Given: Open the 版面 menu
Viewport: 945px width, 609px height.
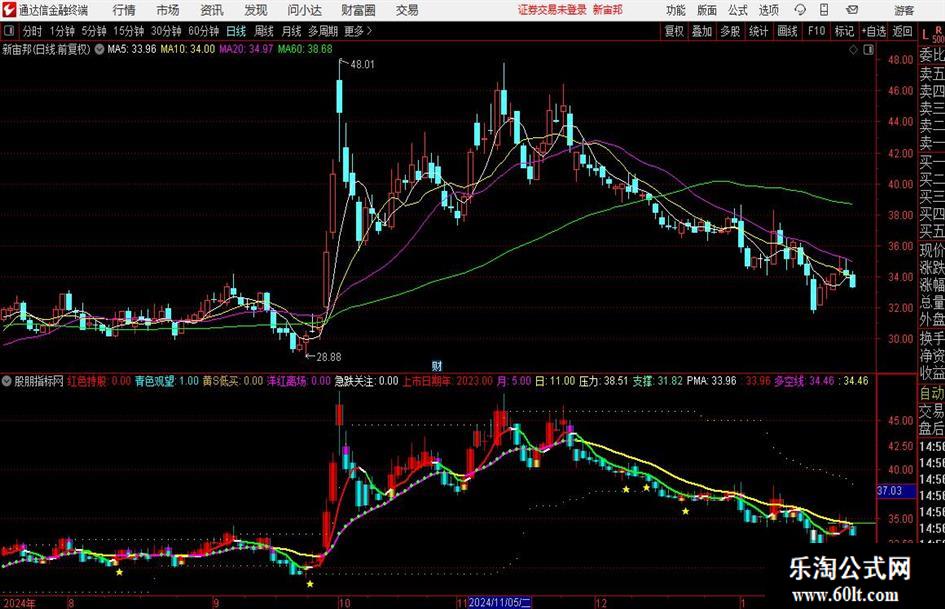Looking at the screenshot, I should point(707,10).
